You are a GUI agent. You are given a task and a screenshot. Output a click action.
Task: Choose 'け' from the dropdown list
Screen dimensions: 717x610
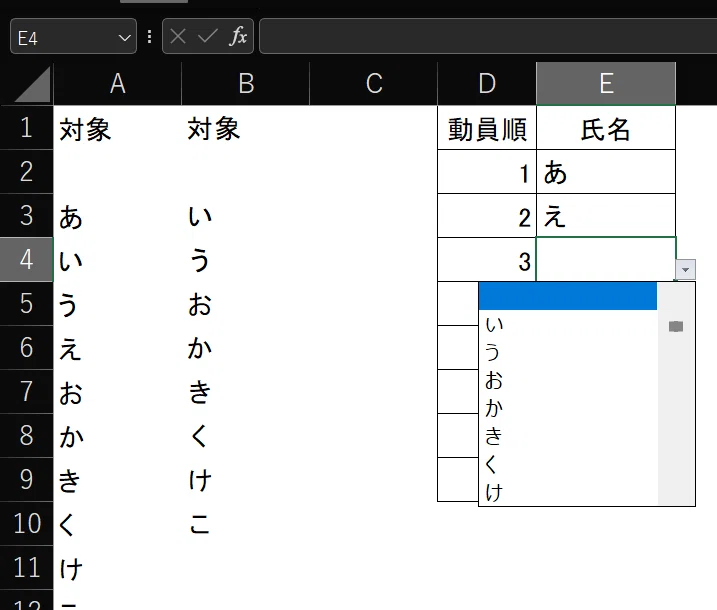tap(567, 492)
